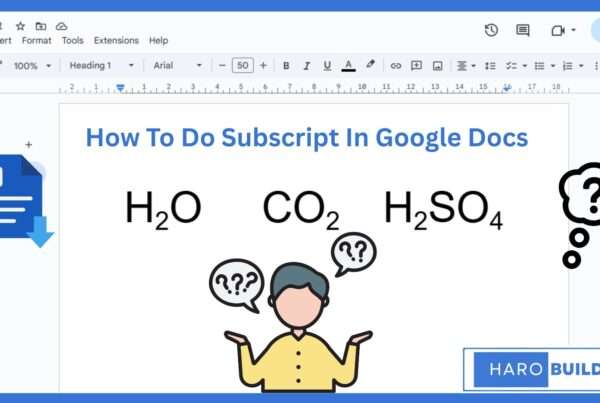Expand the alignment options arrow
The width and height of the screenshot is (600, 403).
pos(474,66)
